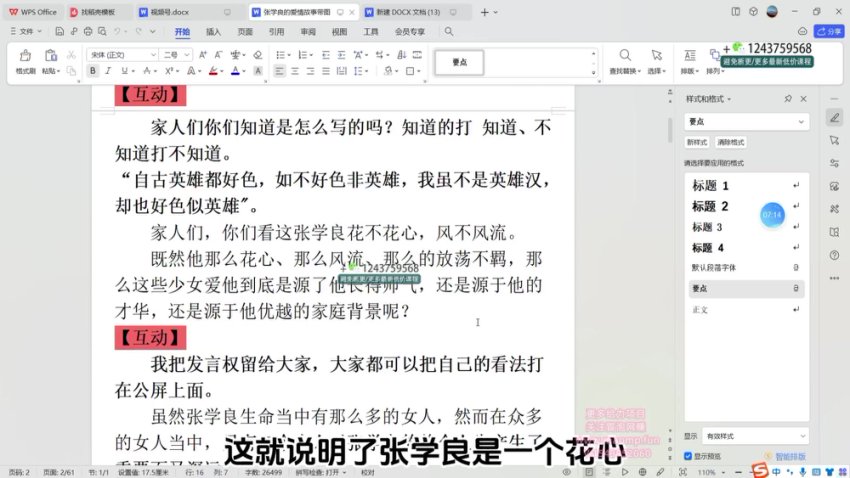Select the pen icon in right sidebar
The image size is (850, 478).
tap(834, 117)
